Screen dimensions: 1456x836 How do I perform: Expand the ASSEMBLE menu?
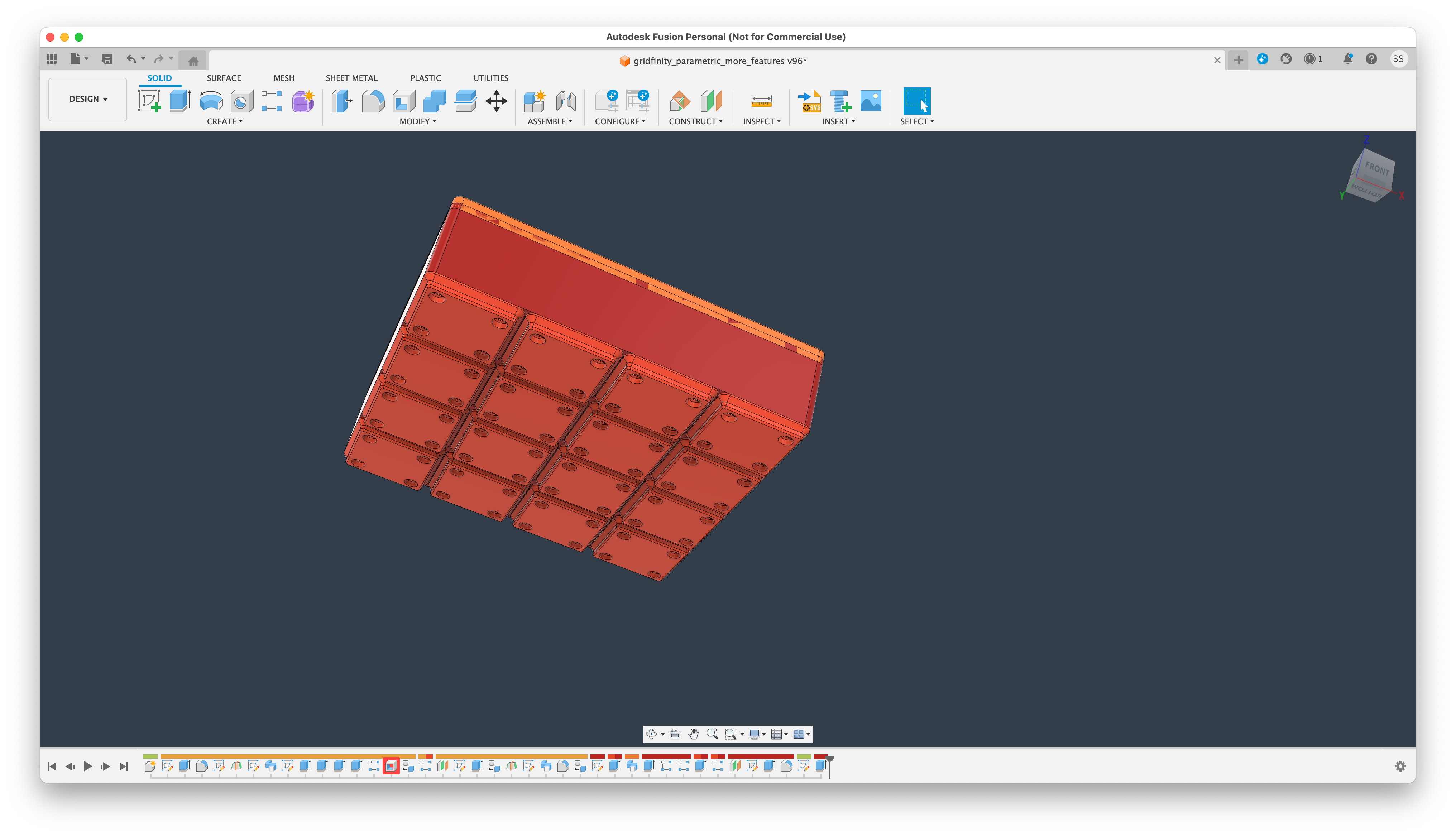550,121
